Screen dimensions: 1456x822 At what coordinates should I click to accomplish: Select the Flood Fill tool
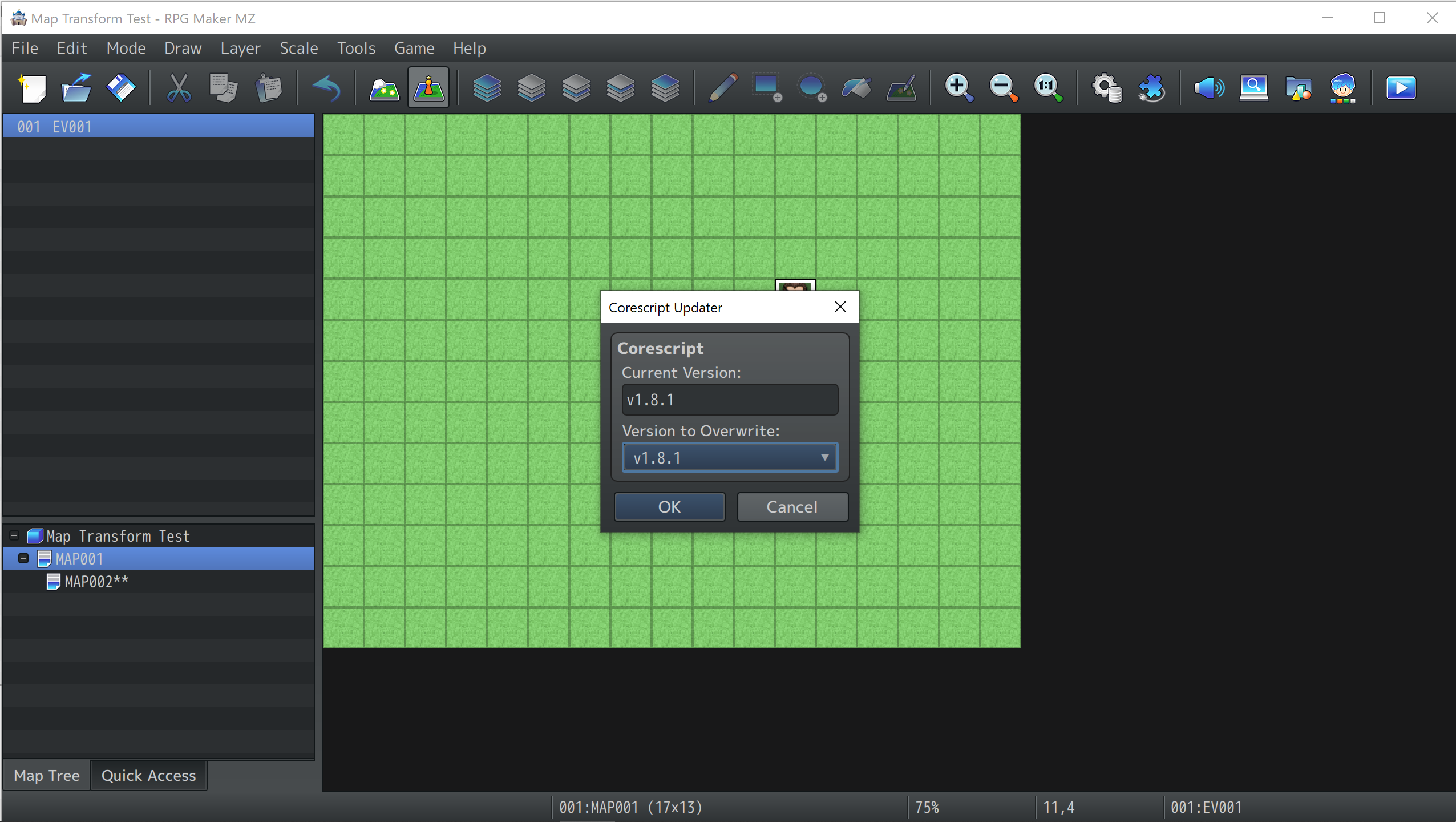(x=856, y=88)
